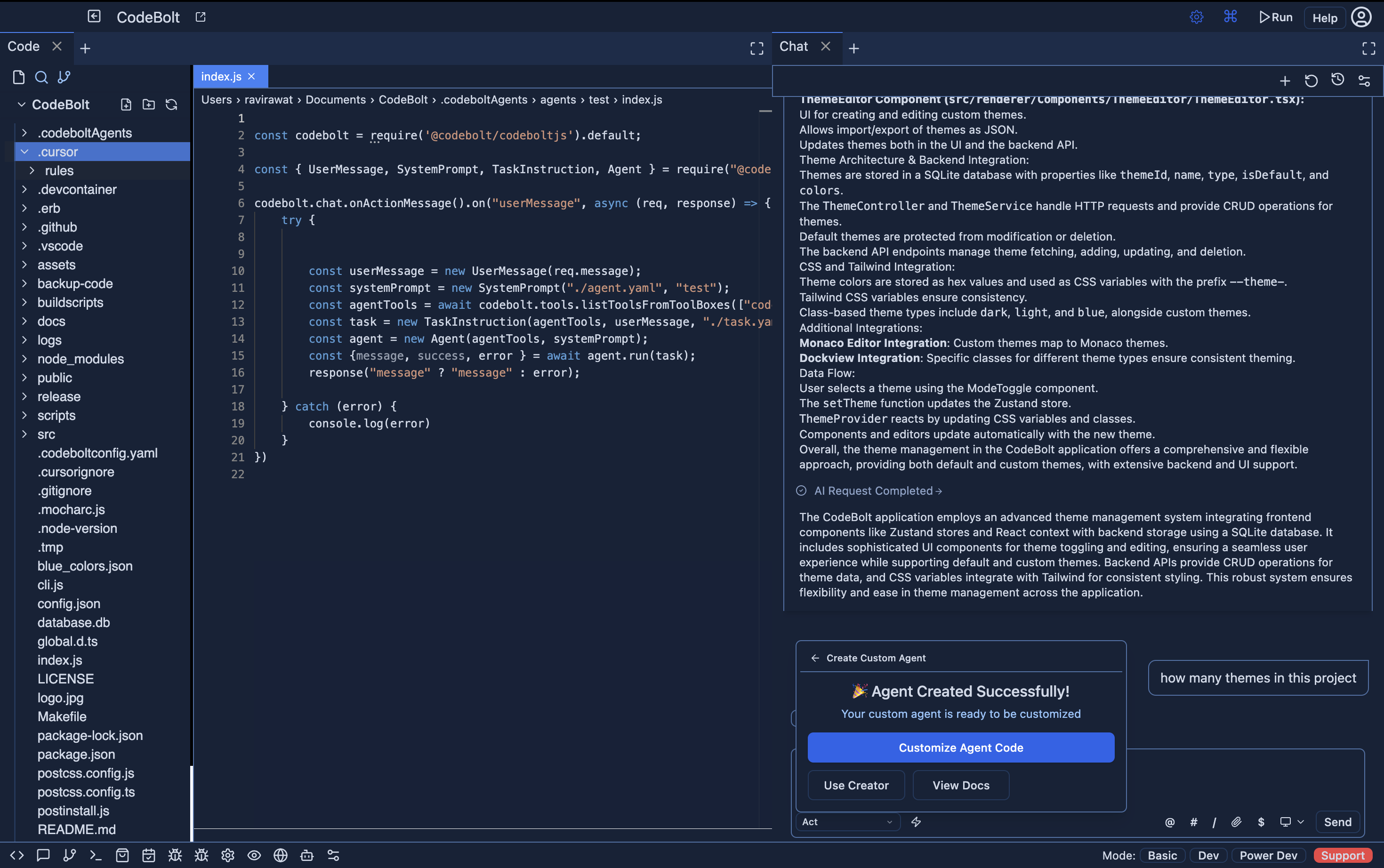Open package.json in the file tree
The height and width of the screenshot is (868, 1384).
(76, 755)
